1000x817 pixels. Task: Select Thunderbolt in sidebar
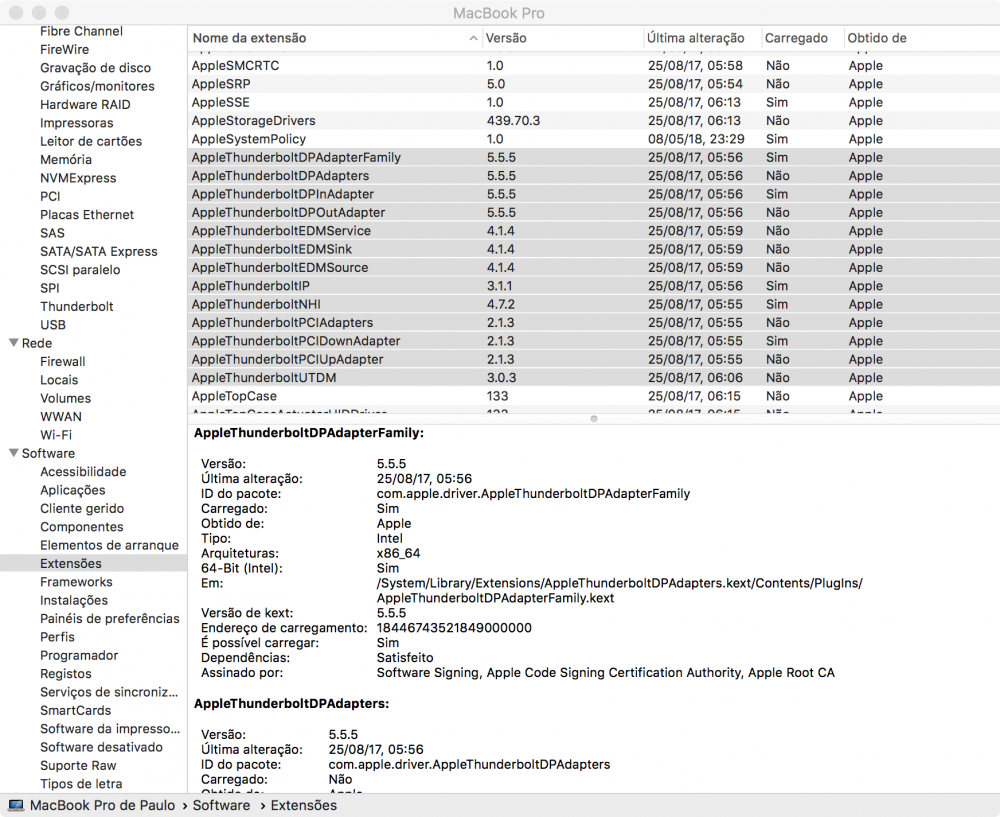coord(77,307)
